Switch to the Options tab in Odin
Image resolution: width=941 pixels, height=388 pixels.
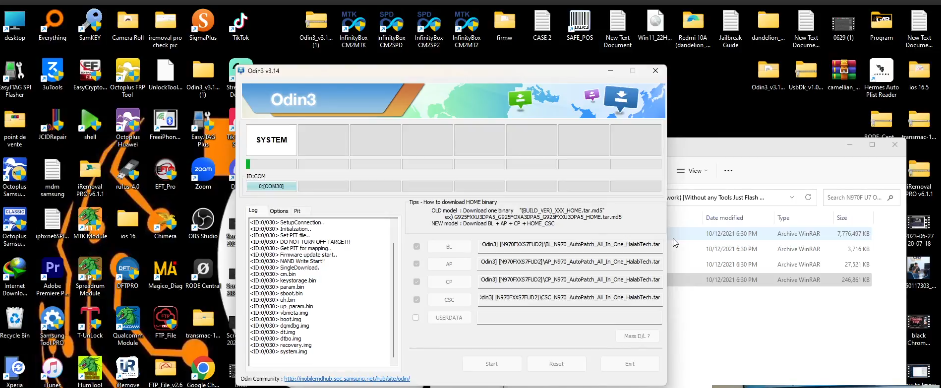point(278,211)
